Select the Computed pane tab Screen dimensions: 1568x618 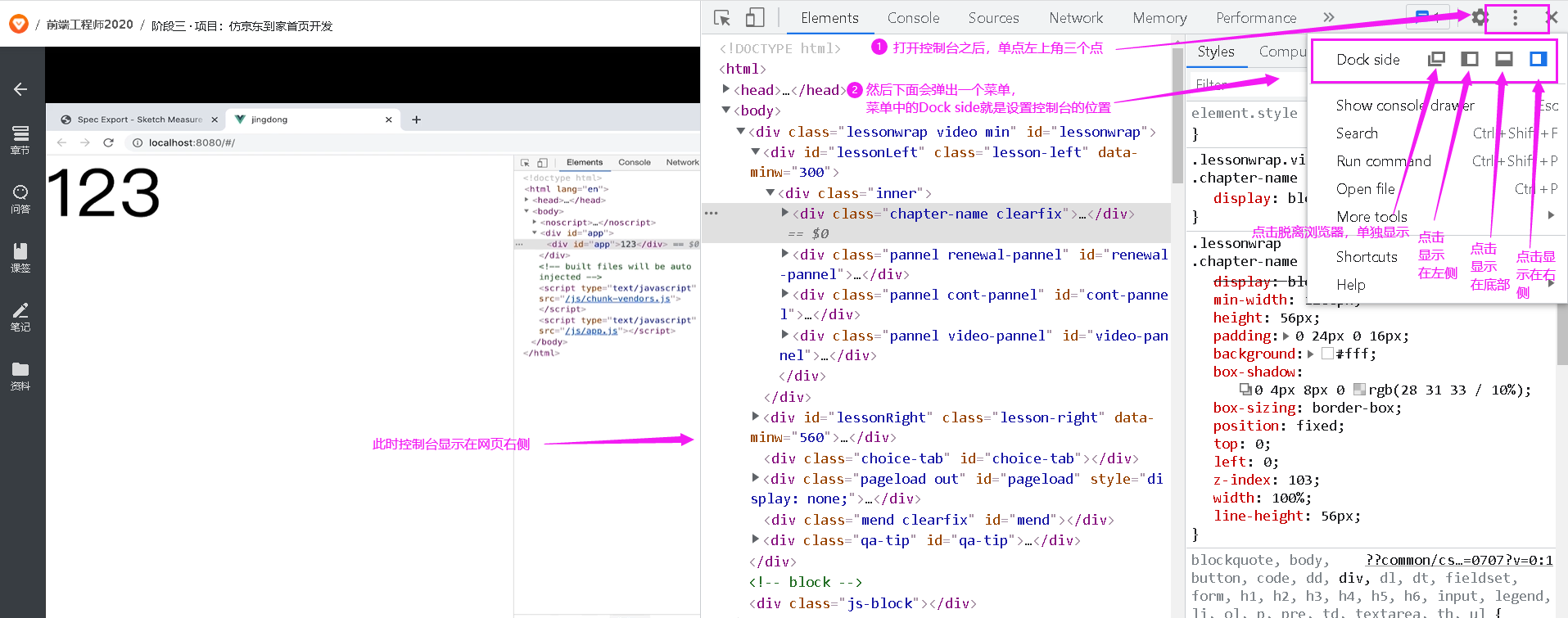tap(1282, 52)
